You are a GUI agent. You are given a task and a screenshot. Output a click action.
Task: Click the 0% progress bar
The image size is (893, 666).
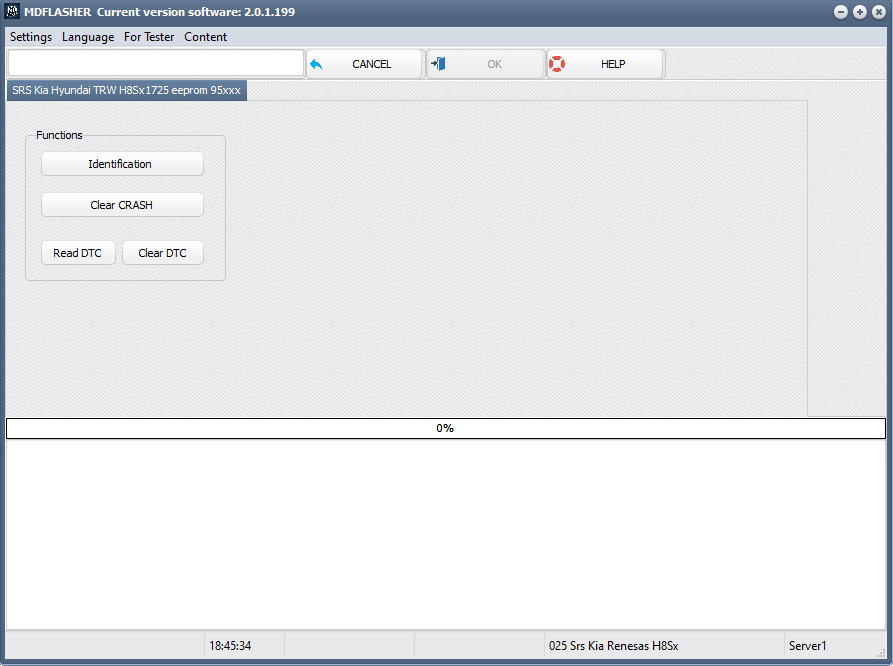click(445, 428)
